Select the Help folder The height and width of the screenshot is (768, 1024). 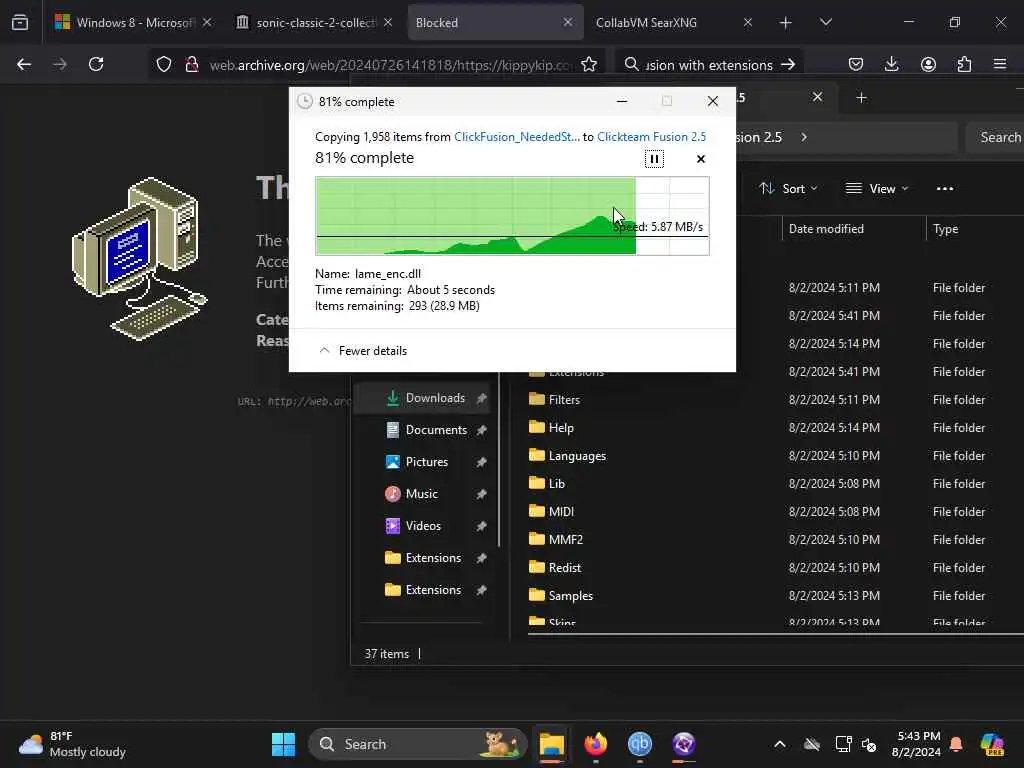(x=551, y=428)
